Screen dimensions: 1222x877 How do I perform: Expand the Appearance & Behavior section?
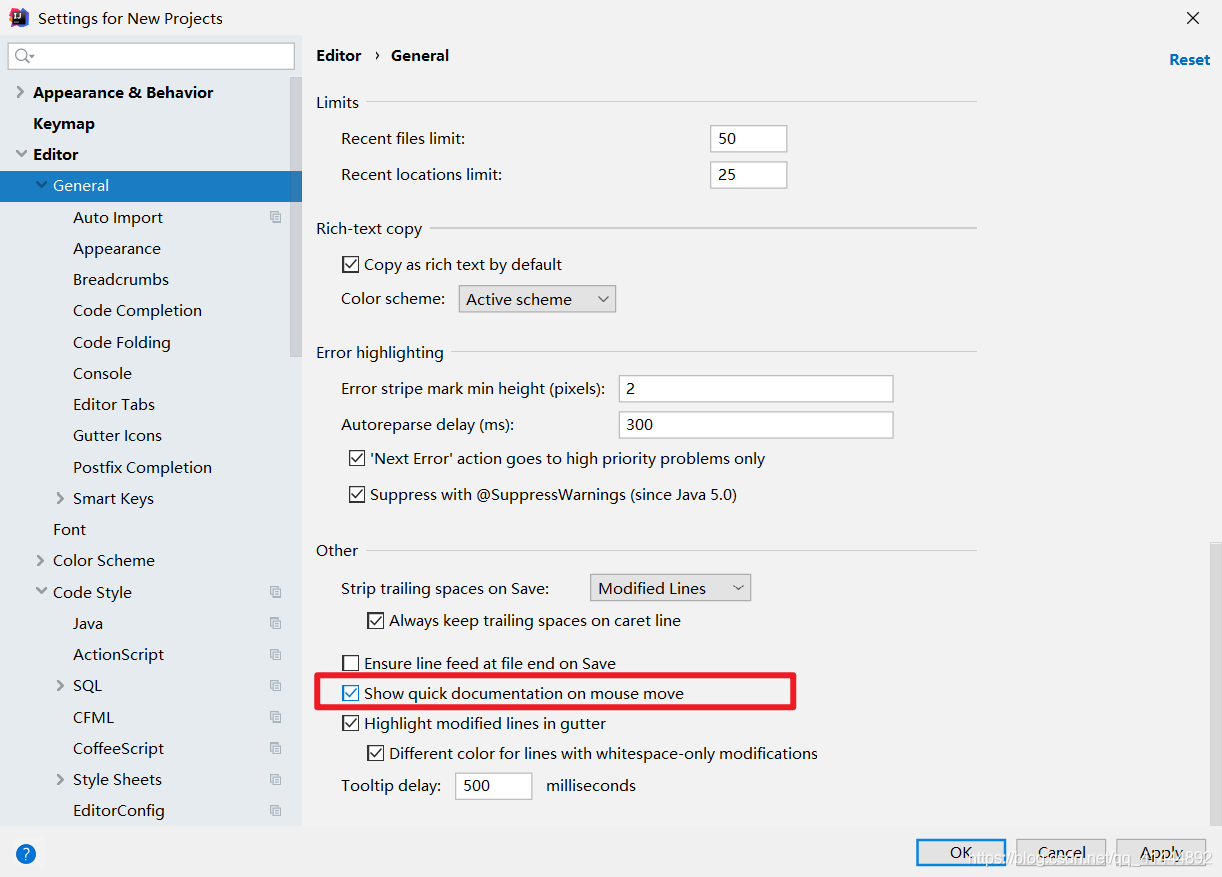coord(20,92)
